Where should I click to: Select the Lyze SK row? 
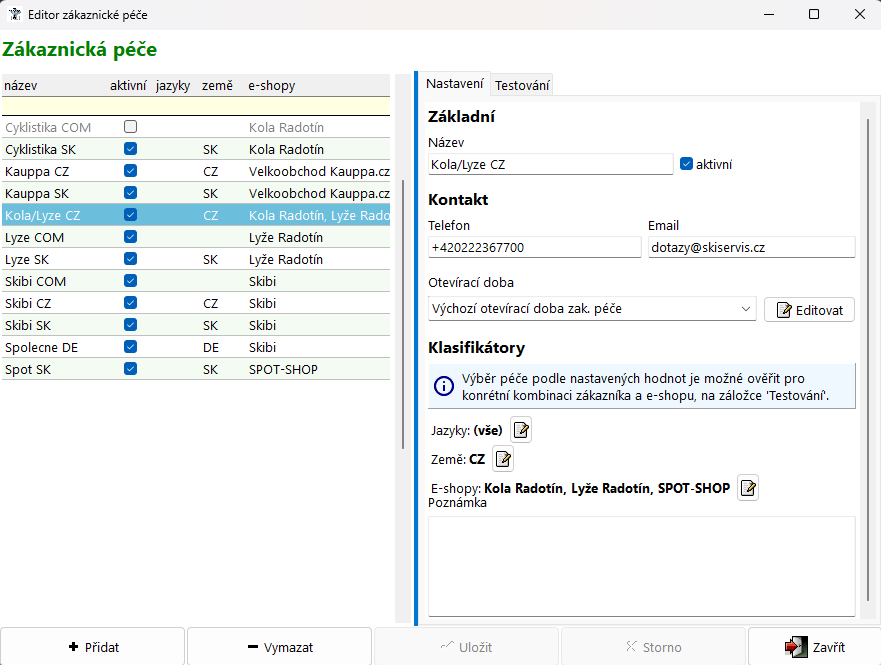coord(196,259)
